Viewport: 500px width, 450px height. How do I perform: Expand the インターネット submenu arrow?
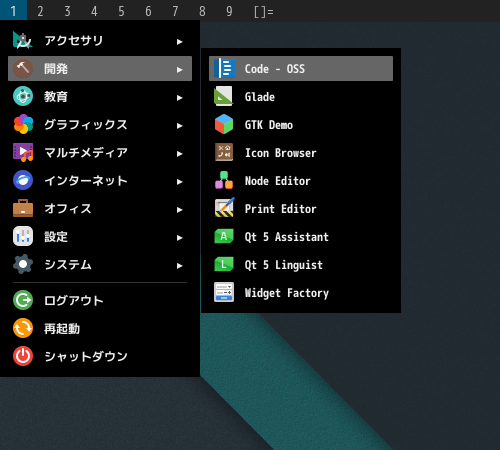[180, 182]
